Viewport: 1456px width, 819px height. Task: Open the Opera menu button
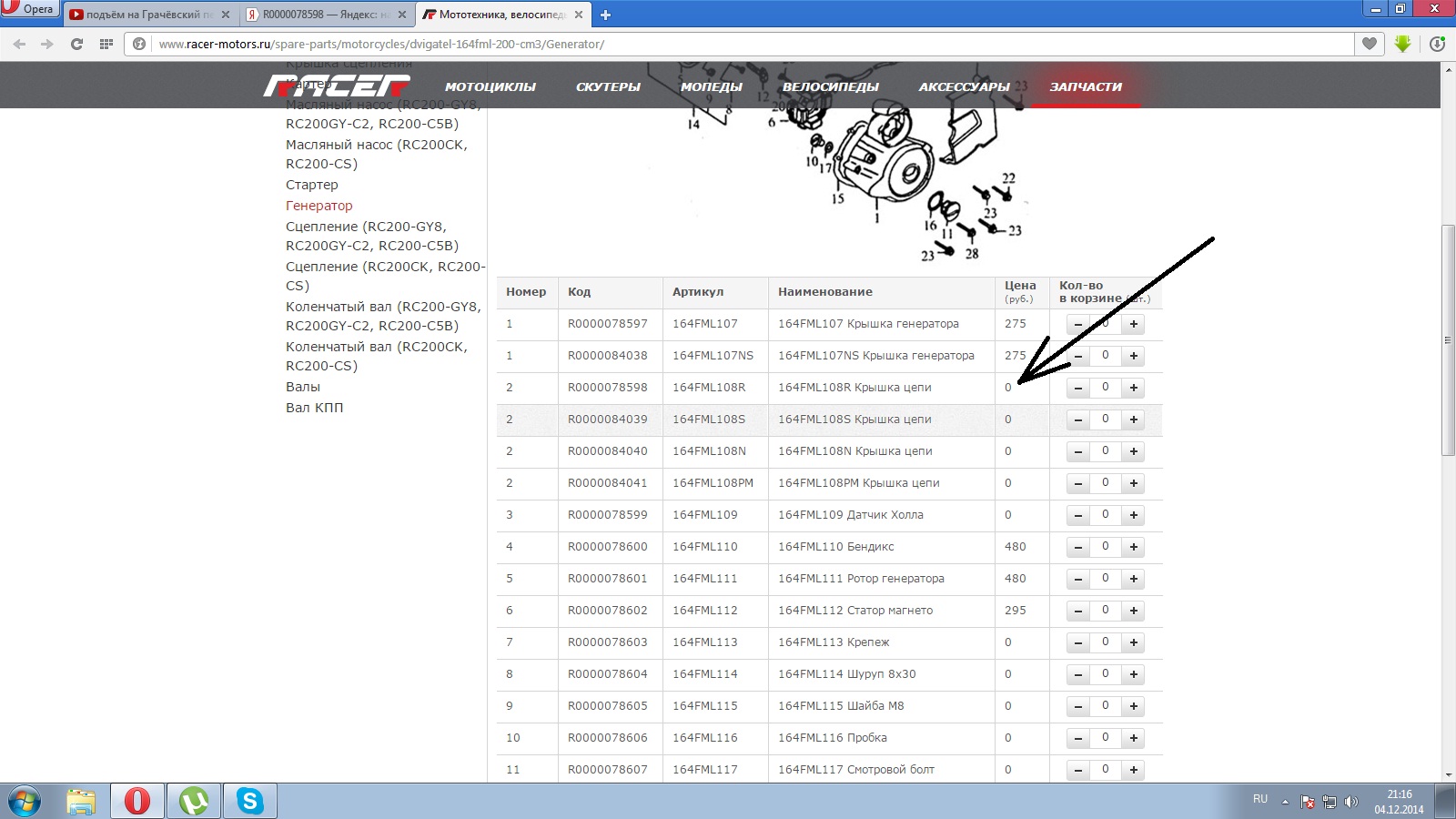click(29, 9)
